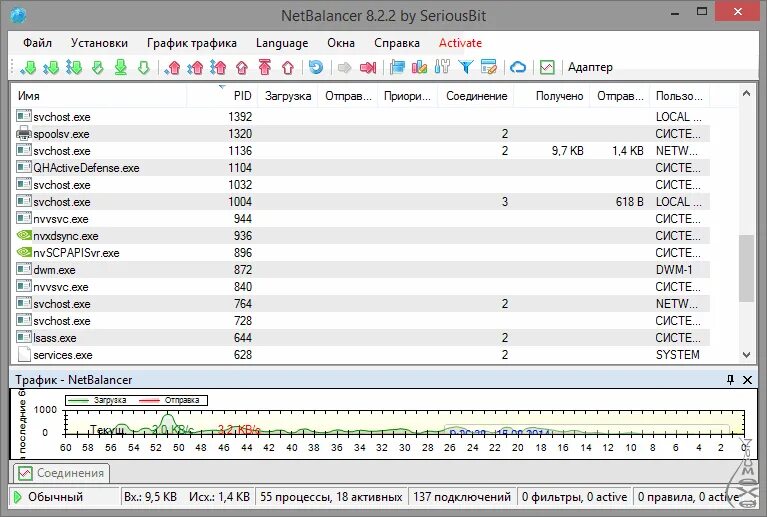Select the services.exe process row
This screenshot has height=517, width=767.
pos(361,355)
